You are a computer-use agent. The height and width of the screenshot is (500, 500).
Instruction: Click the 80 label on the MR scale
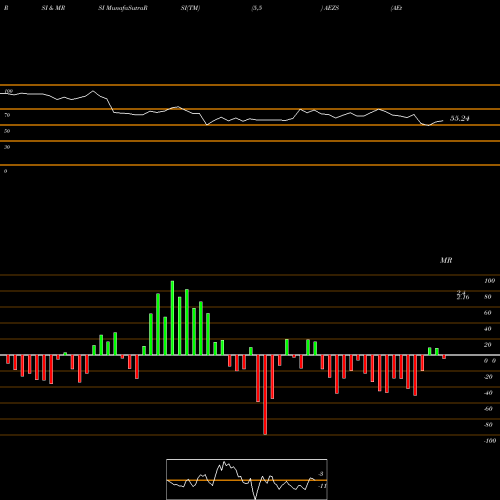tap(488, 297)
